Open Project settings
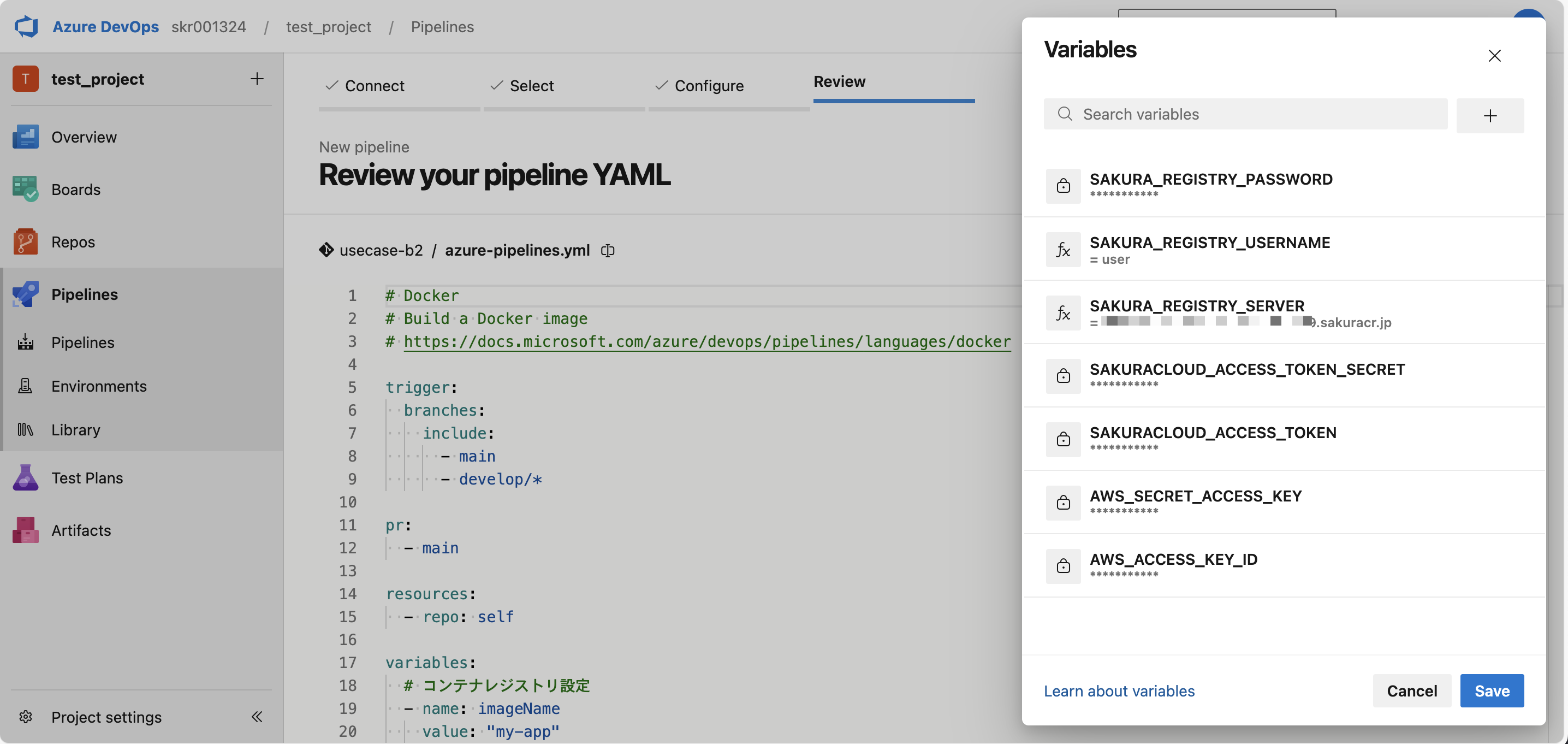This screenshot has height=744, width=1568. (x=105, y=717)
